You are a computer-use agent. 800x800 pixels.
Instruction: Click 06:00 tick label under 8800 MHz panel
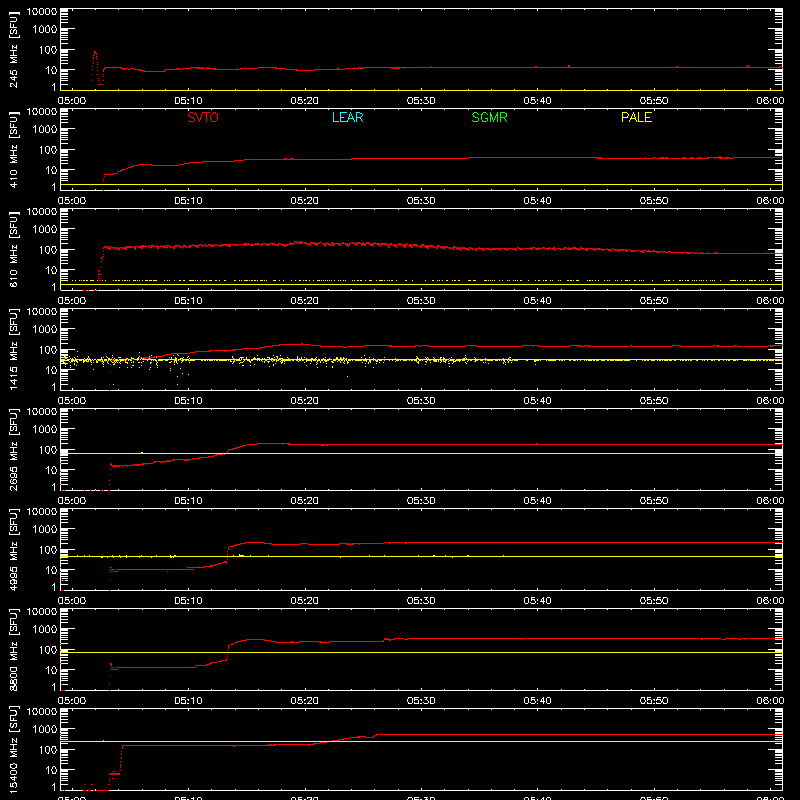point(770,701)
